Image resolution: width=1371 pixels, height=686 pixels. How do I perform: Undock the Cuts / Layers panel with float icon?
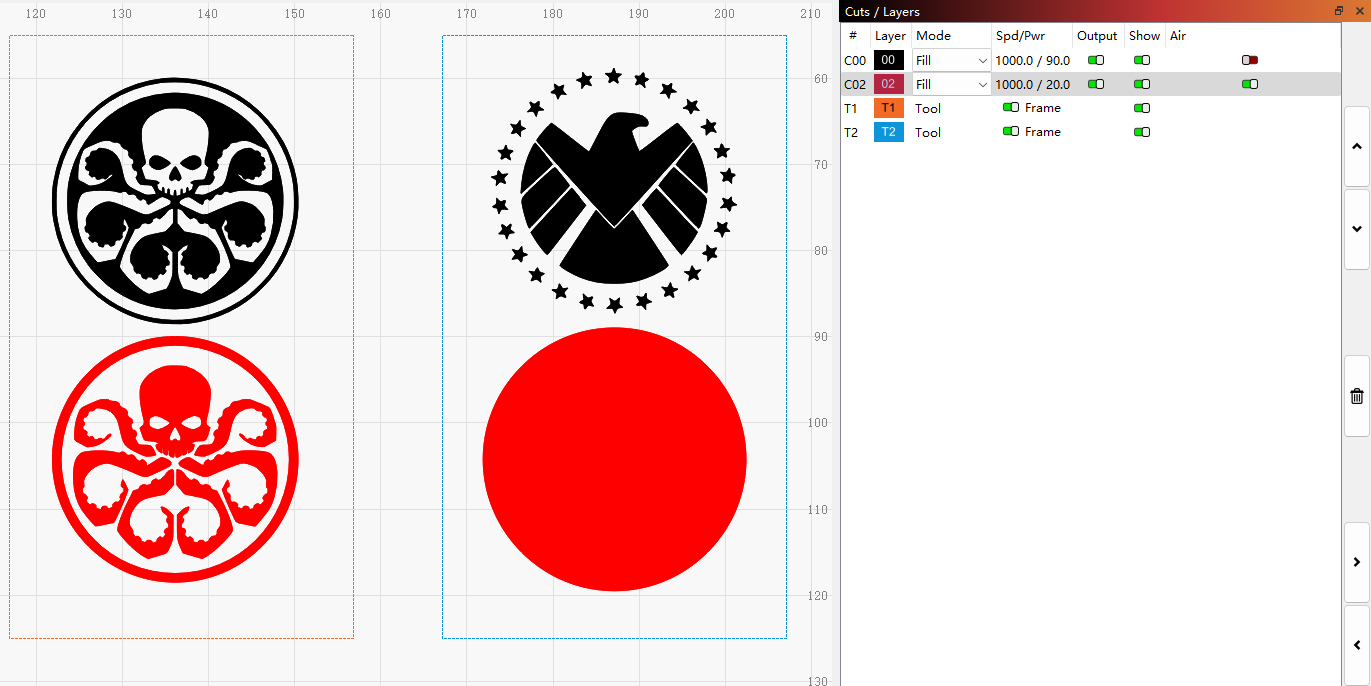coord(1339,11)
